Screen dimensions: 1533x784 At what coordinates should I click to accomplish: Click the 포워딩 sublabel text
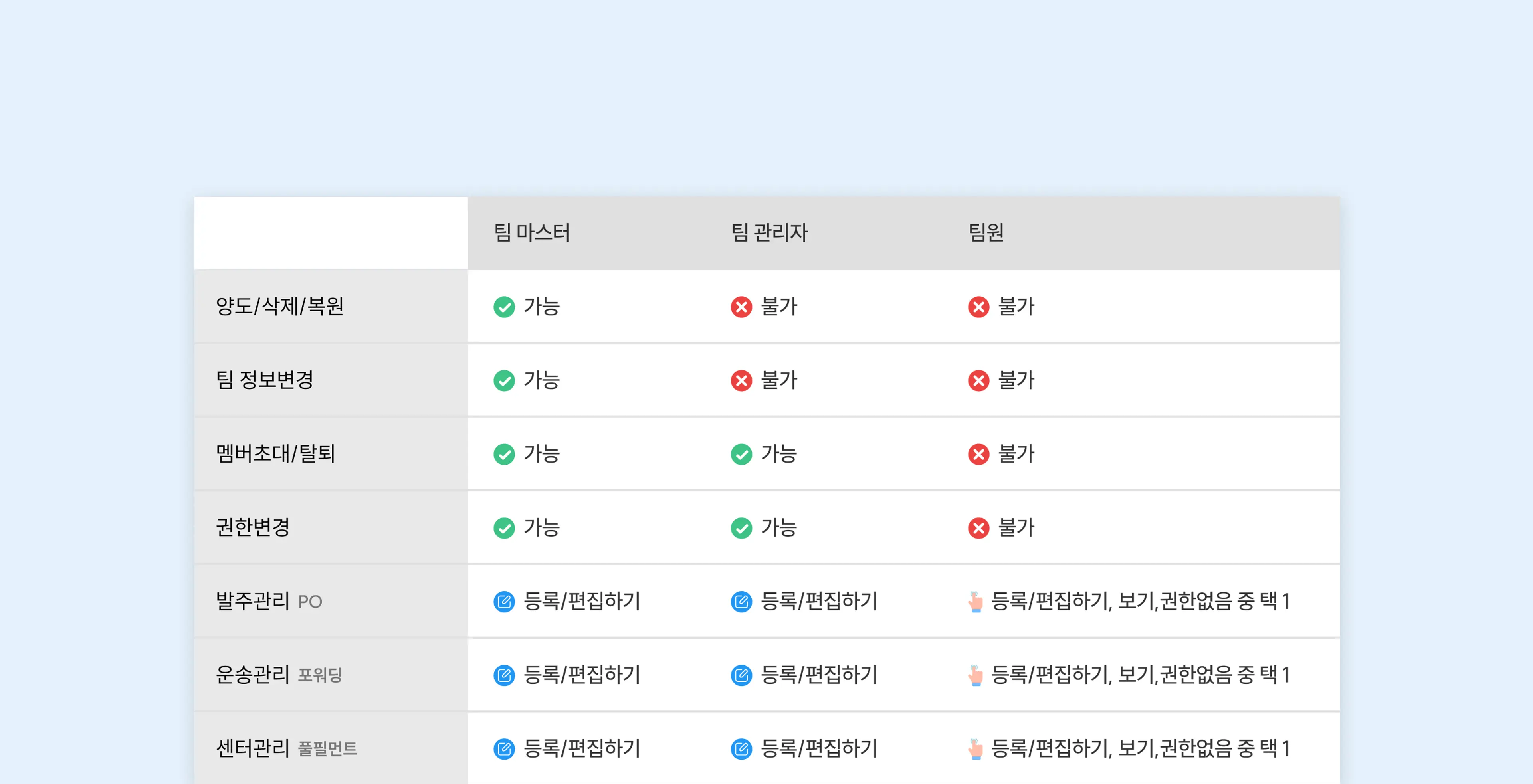[x=320, y=676]
